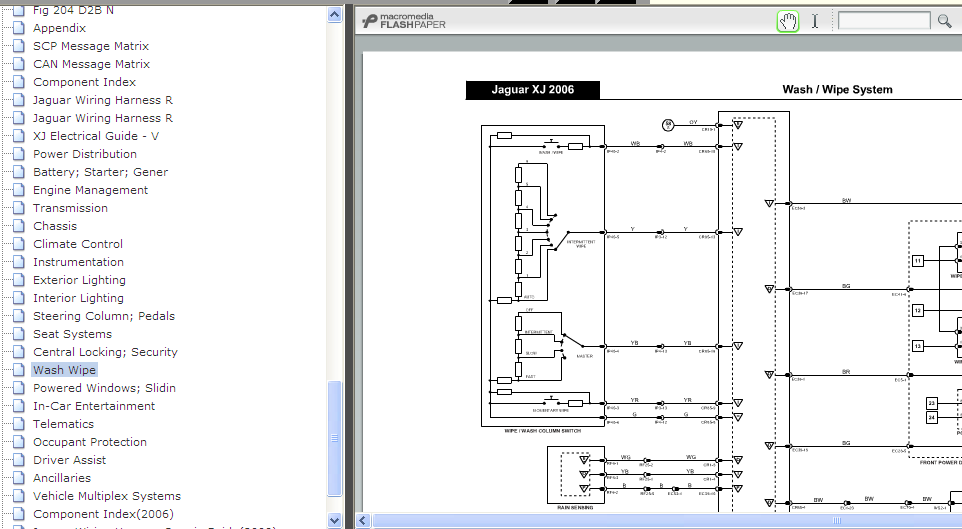
Task: Open In-Car Entertainment section
Action: (x=94, y=406)
